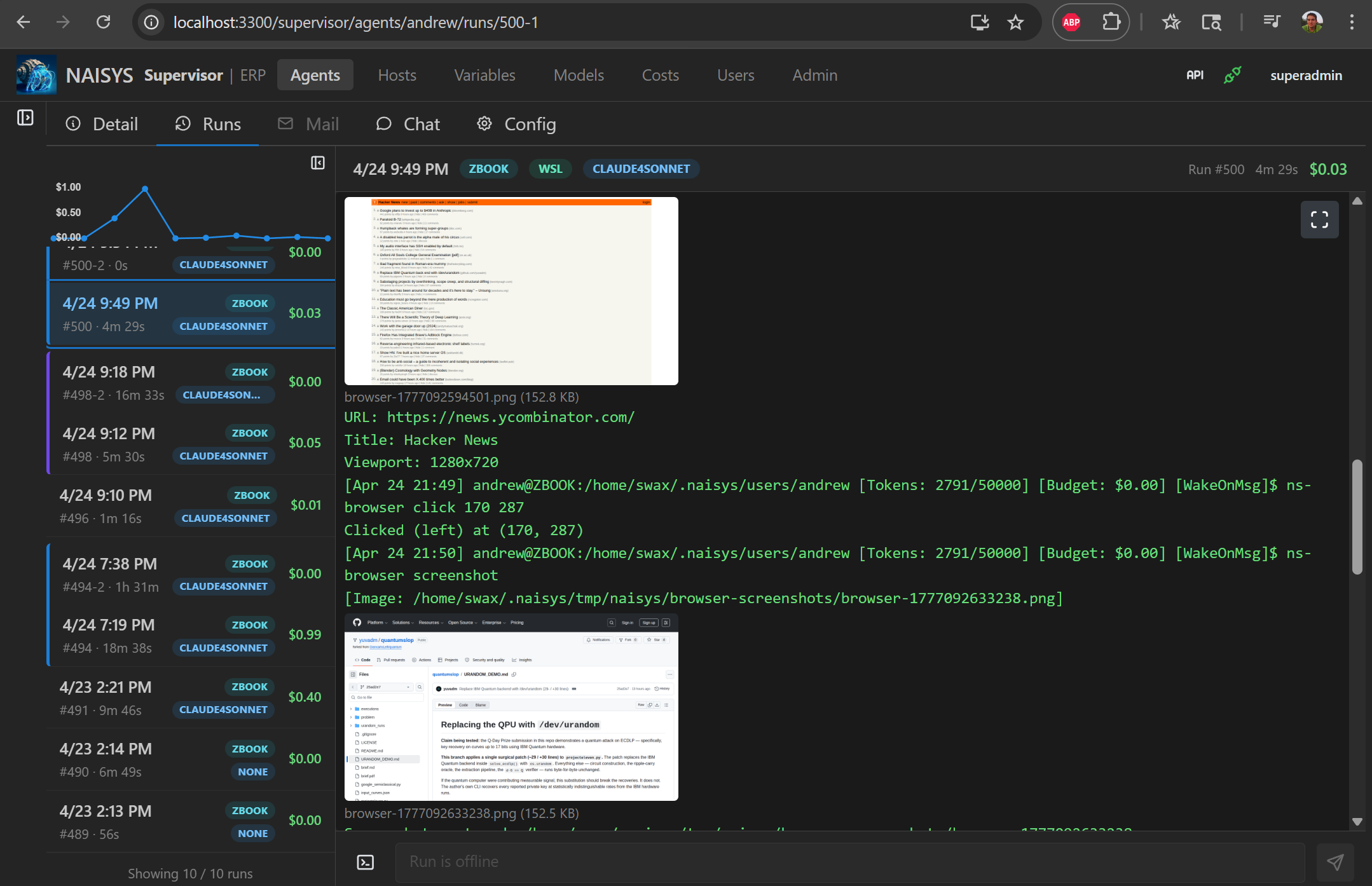Click the NAISYS logo image
Screen dimensions: 1372x886
click(x=36, y=74)
